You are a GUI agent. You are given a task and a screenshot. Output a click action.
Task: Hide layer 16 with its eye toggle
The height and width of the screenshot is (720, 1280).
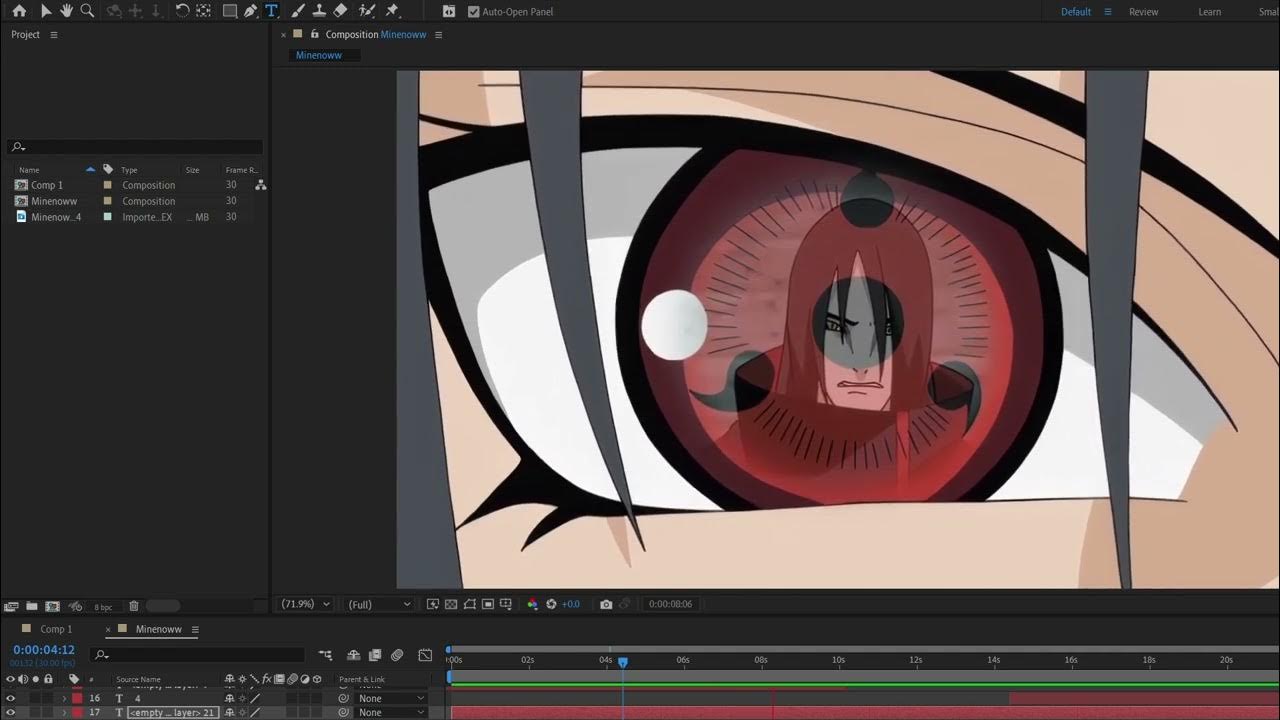tap(11, 698)
